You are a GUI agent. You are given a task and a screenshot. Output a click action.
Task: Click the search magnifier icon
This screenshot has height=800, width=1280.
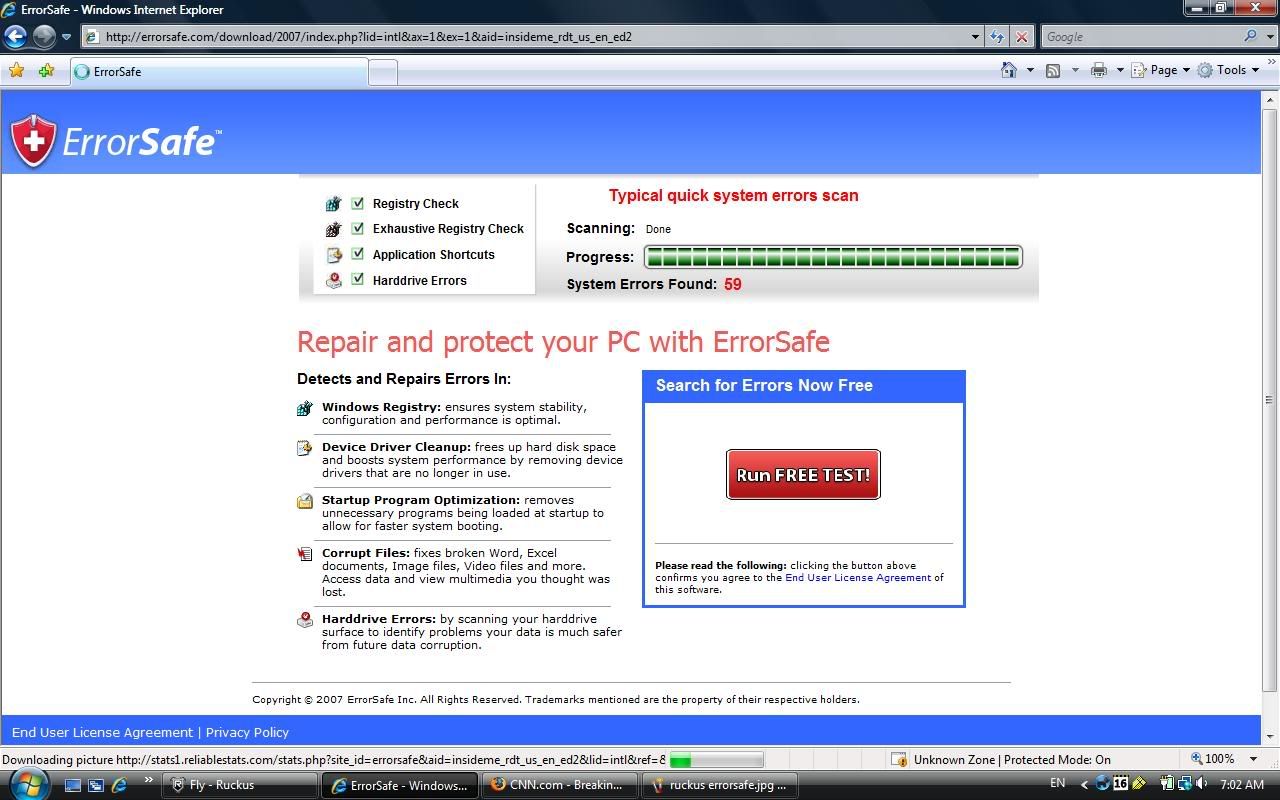tap(1250, 37)
